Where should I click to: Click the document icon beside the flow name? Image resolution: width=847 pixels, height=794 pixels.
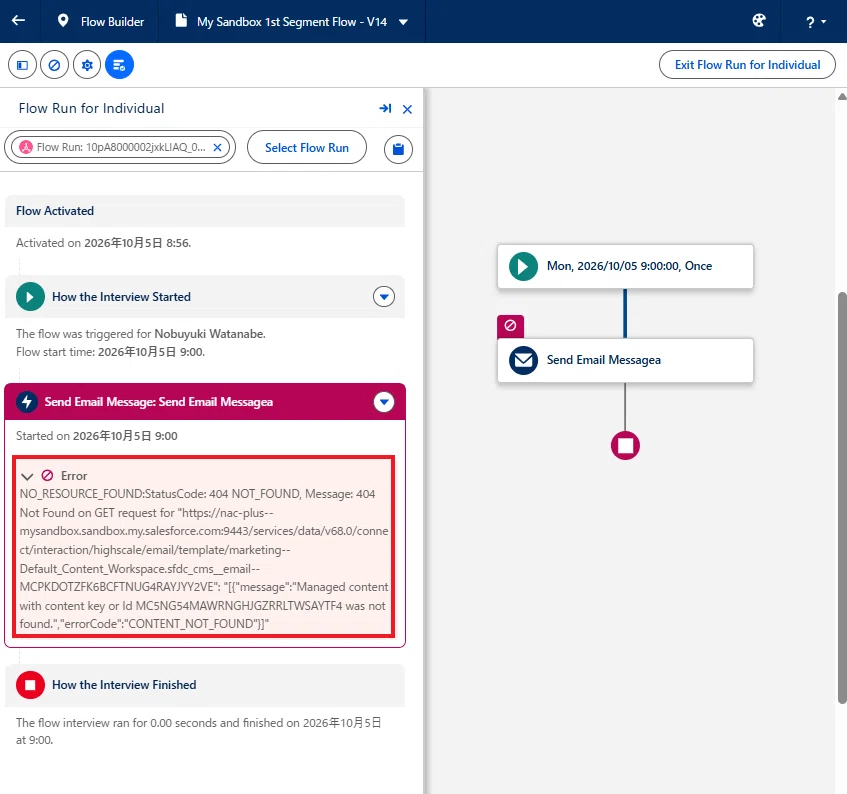point(182,21)
